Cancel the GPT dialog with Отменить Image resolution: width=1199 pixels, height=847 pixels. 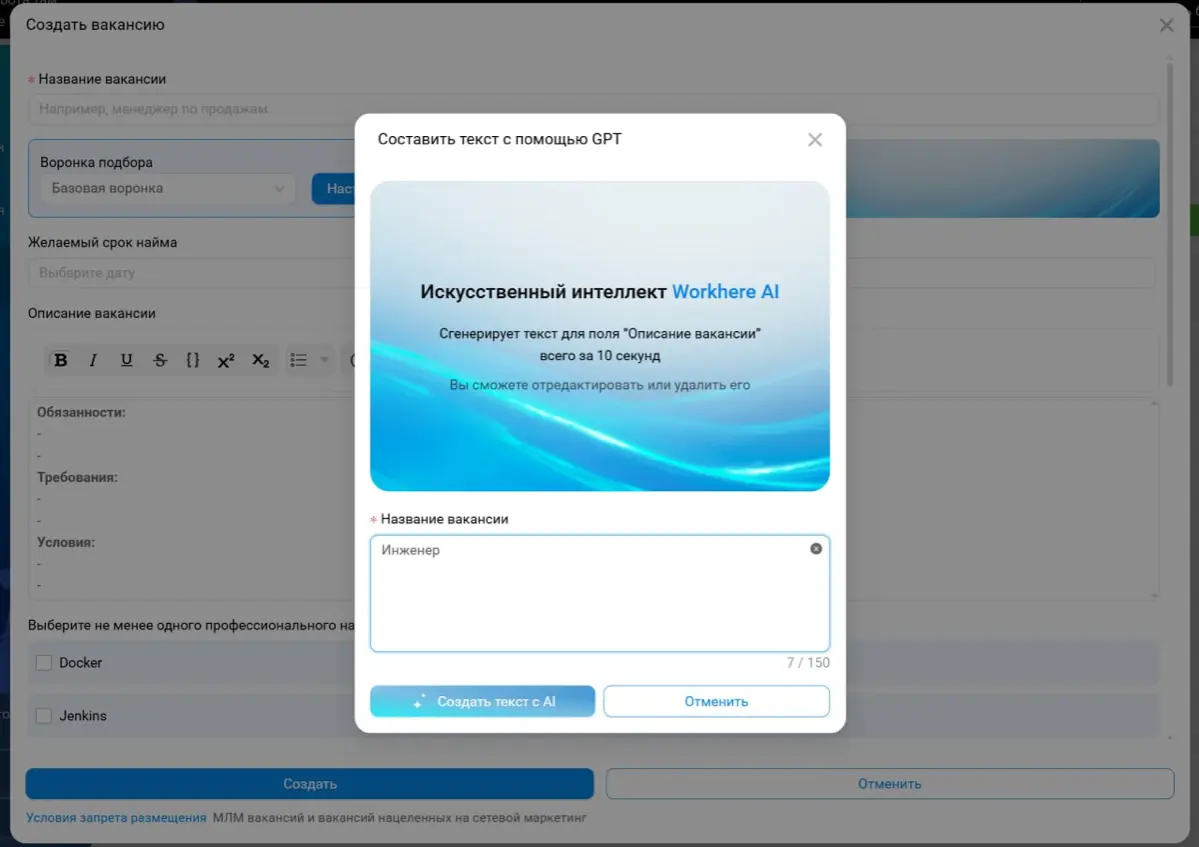point(716,701)
